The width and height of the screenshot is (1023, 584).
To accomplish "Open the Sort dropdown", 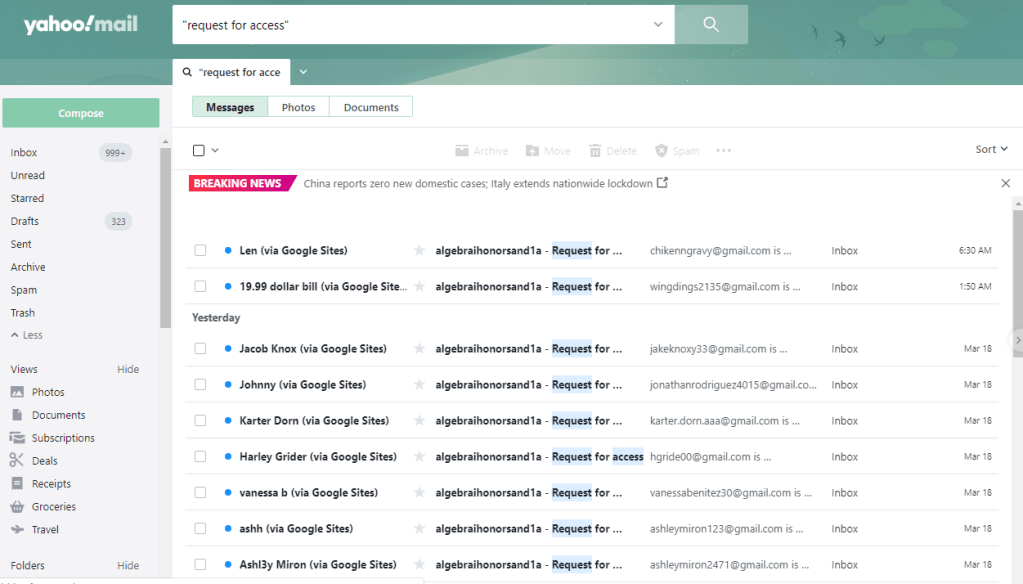I will (992, 149).
